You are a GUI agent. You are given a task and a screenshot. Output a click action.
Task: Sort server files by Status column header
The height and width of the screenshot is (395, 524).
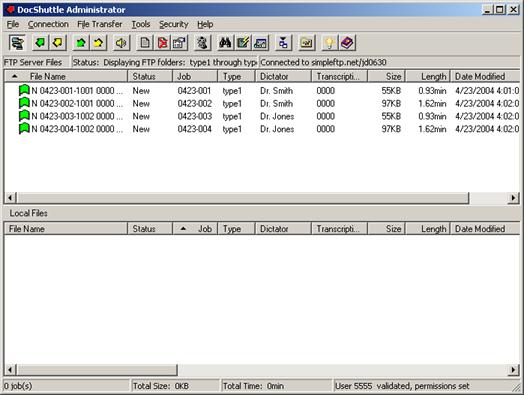[150, 76]
